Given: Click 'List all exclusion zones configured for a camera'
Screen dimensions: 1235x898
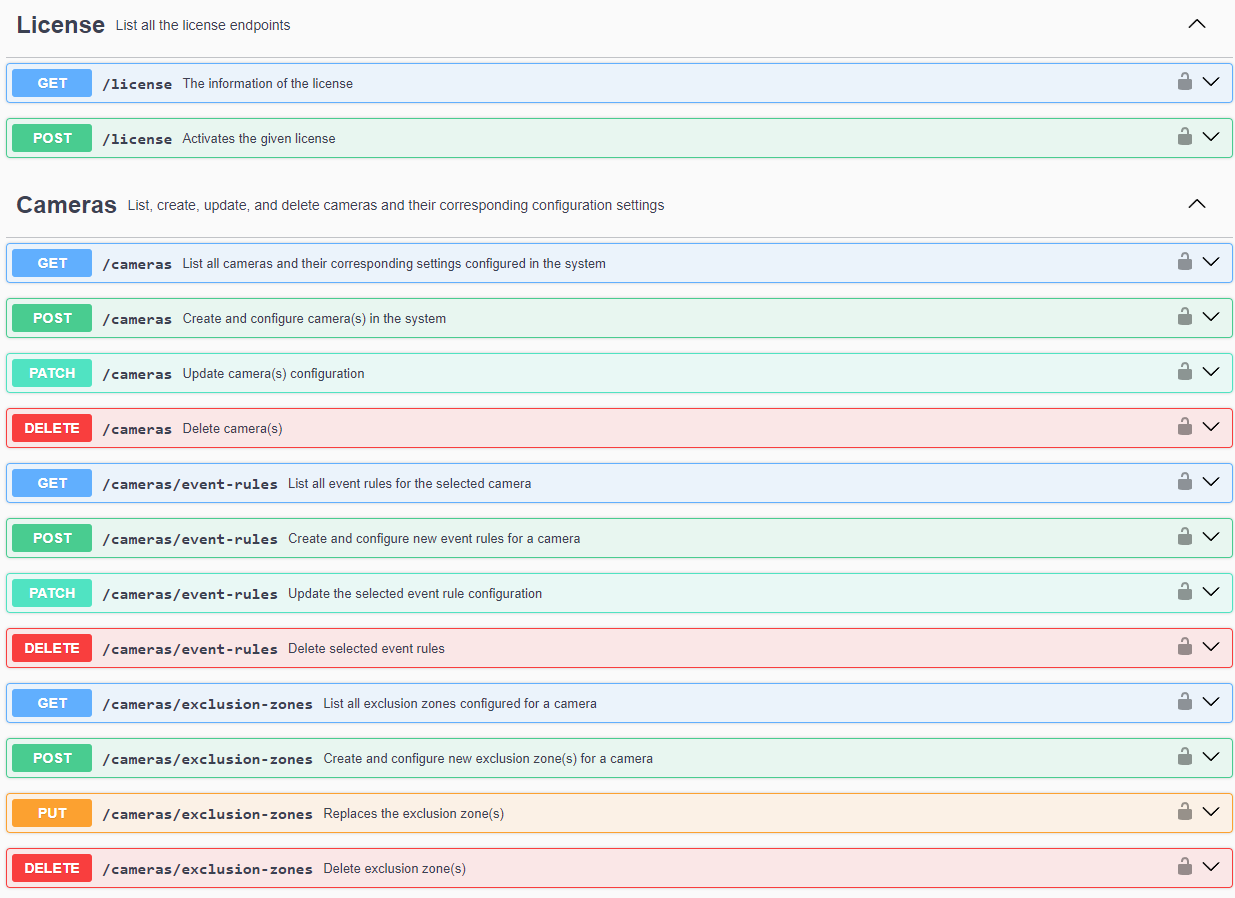Looking at the screenshot, I should click(460, 703).
